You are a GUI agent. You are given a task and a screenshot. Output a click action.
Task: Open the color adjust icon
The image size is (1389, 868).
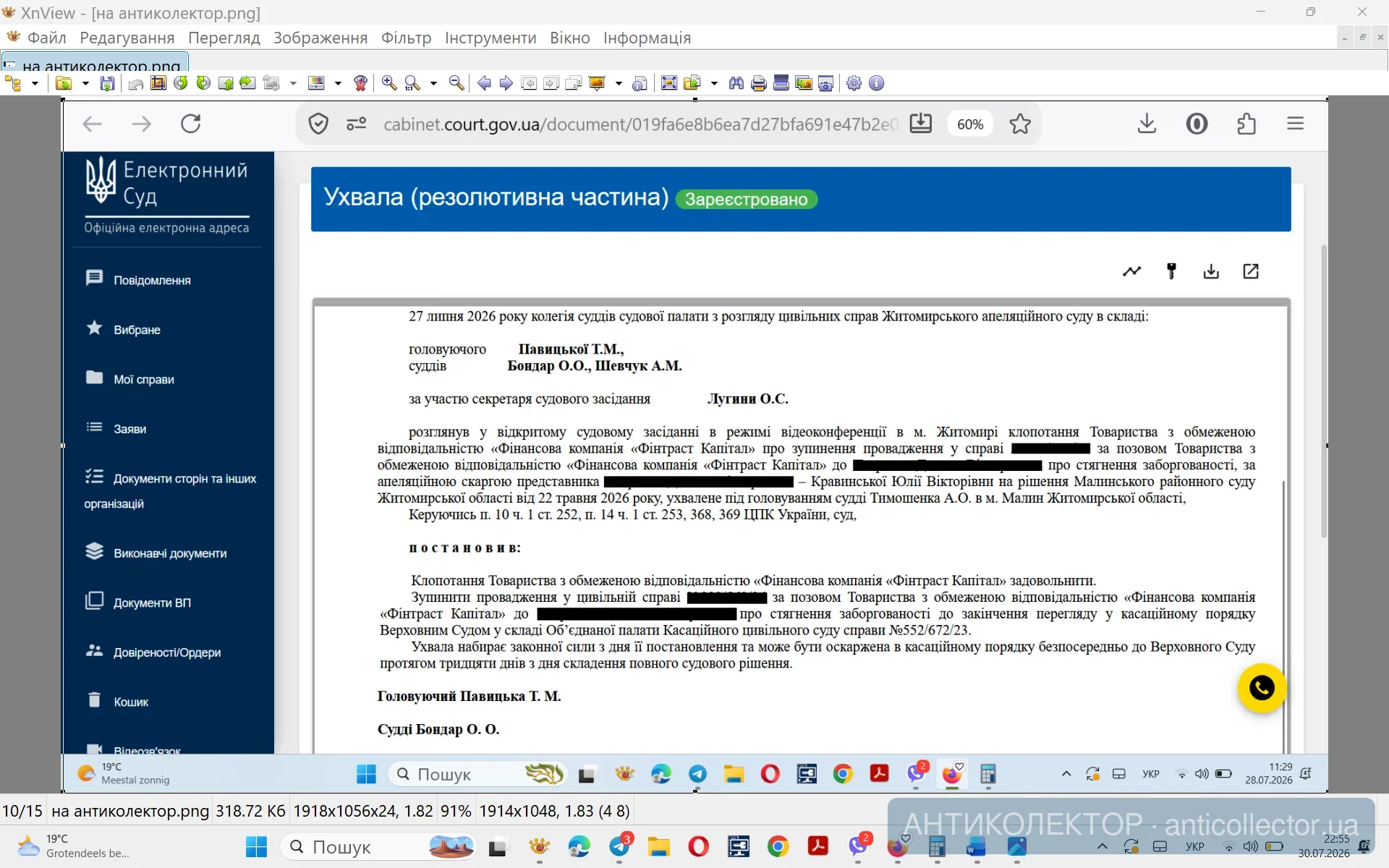point(316,83)
